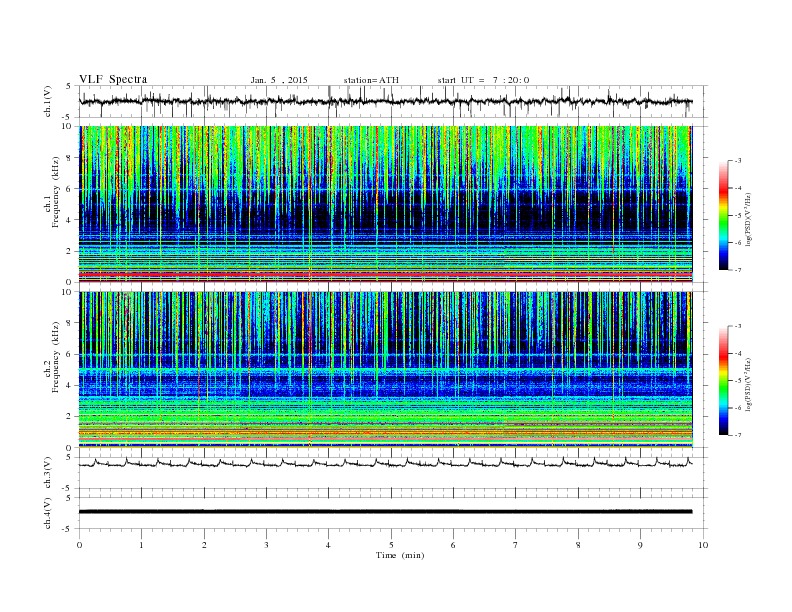Click the 'VLF Spectra' plot title

(x=113, y=79)
